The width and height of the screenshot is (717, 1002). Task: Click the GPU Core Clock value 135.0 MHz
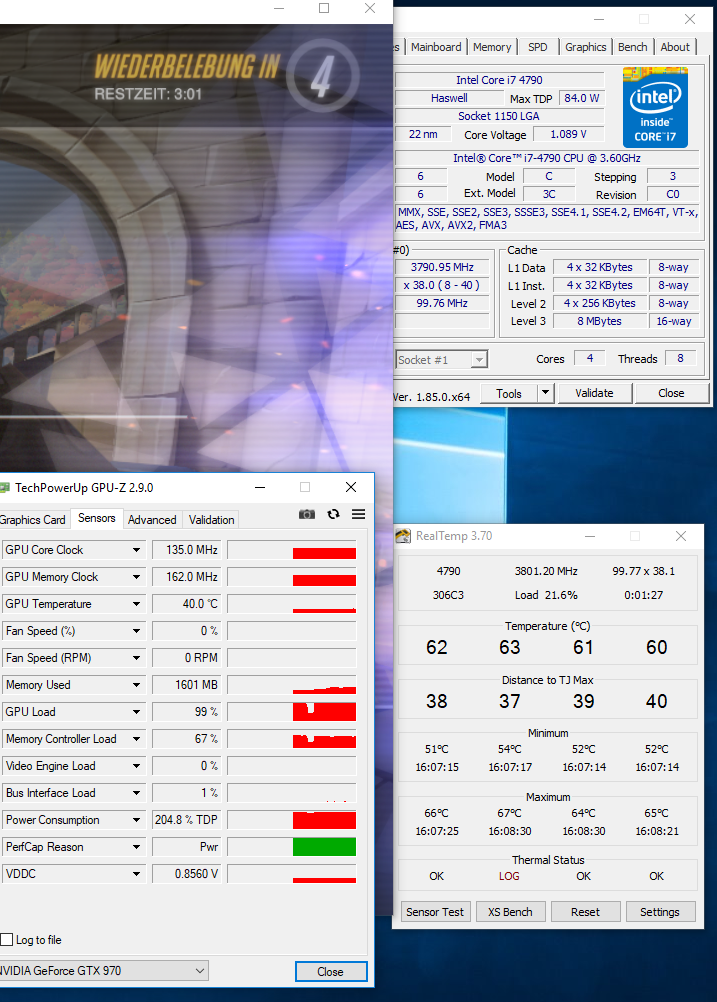coord(187,550)
